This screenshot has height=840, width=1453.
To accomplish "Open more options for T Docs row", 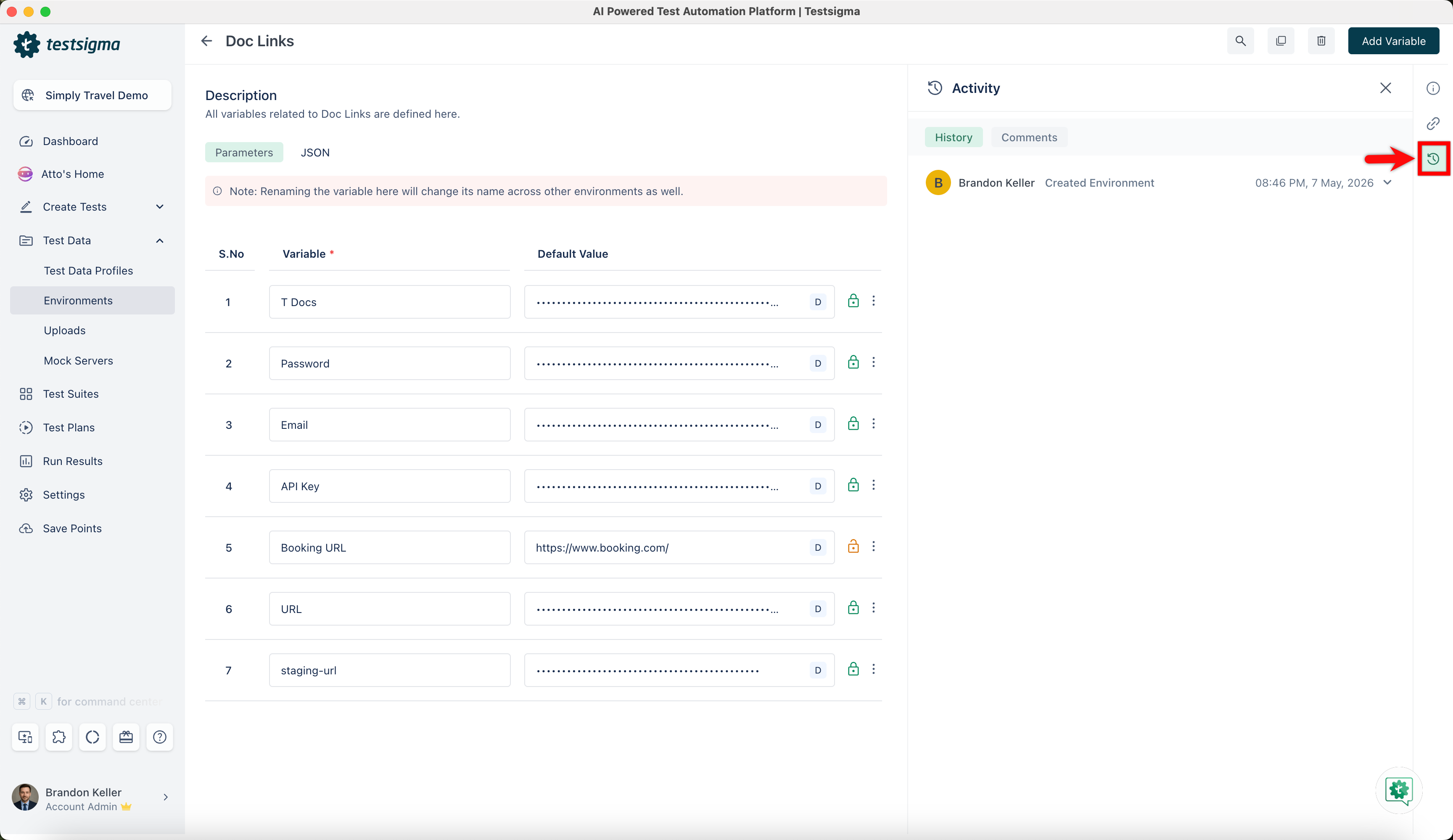I will pyautogui.click(x=874, y=301).
